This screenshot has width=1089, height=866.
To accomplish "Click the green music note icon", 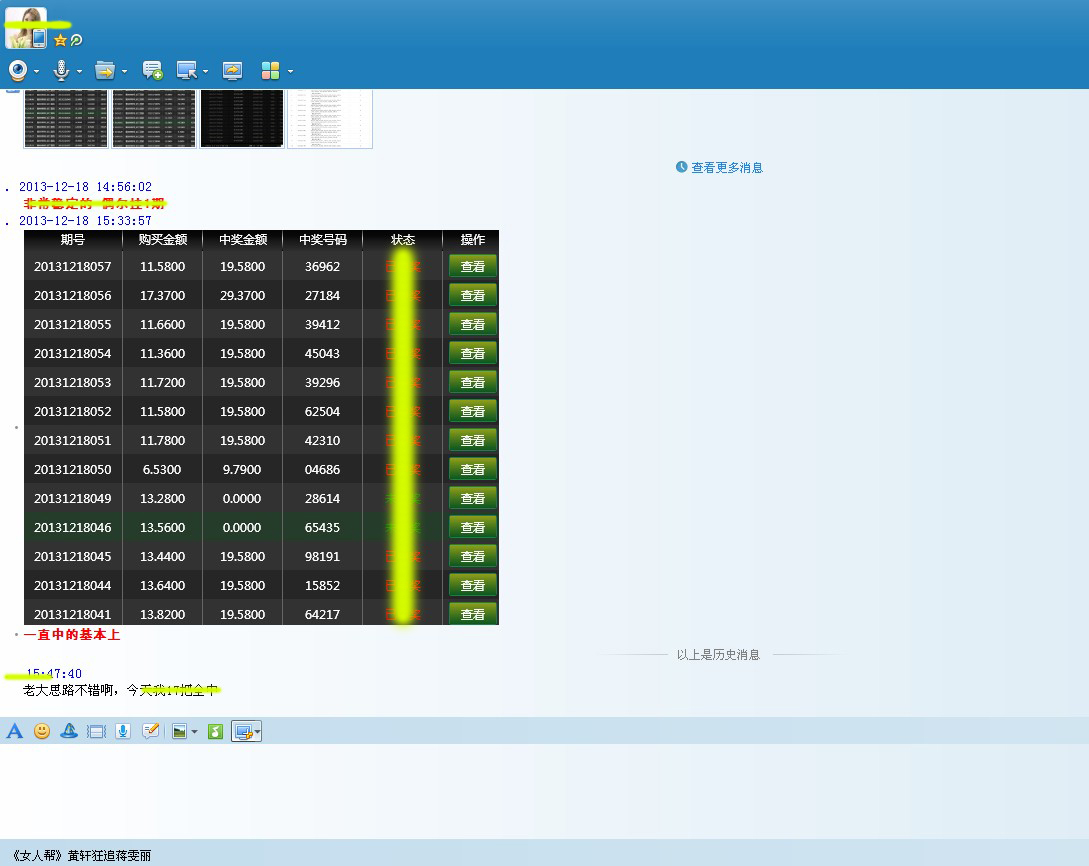I will [x=215, y=731].
